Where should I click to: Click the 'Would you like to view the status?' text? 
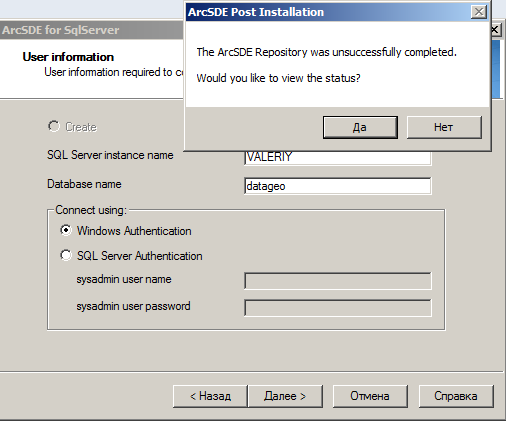(278, 78)
